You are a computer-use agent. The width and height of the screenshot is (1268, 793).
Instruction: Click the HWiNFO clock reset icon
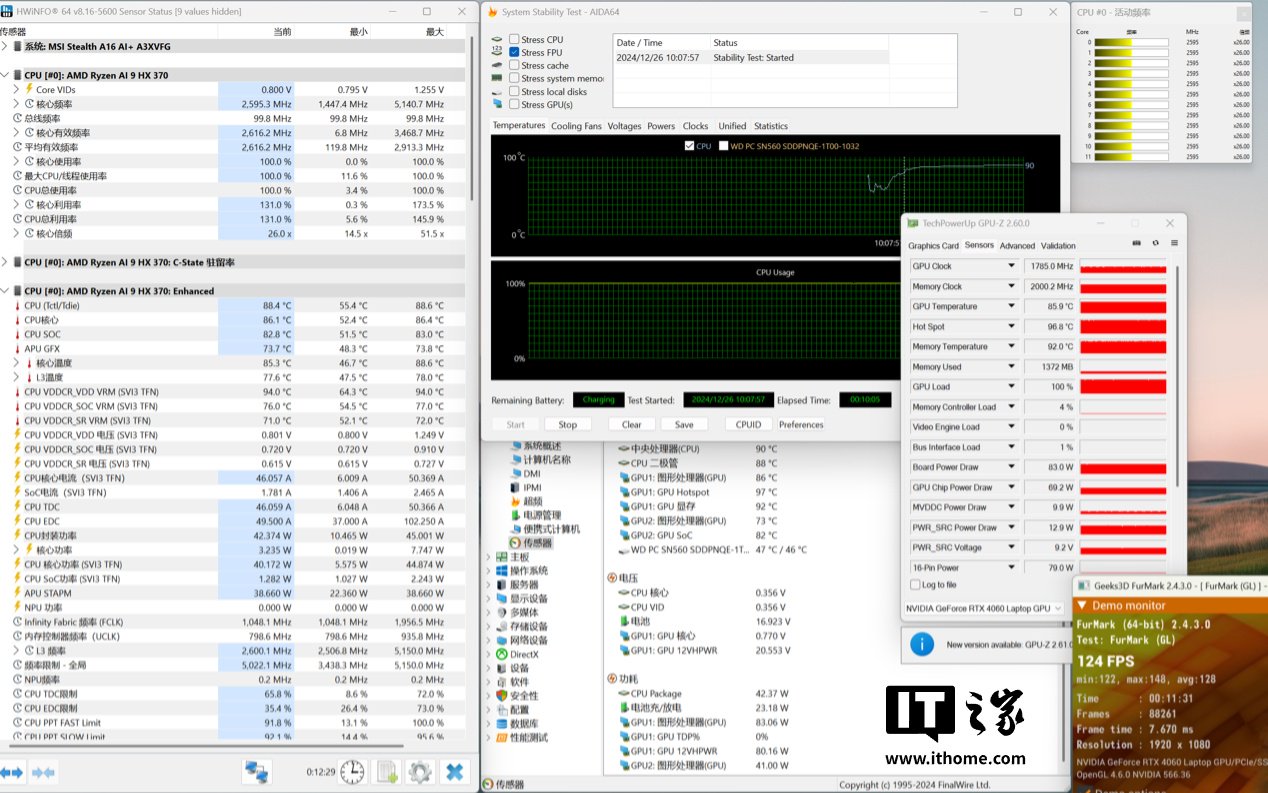click(x=352, y=772)
